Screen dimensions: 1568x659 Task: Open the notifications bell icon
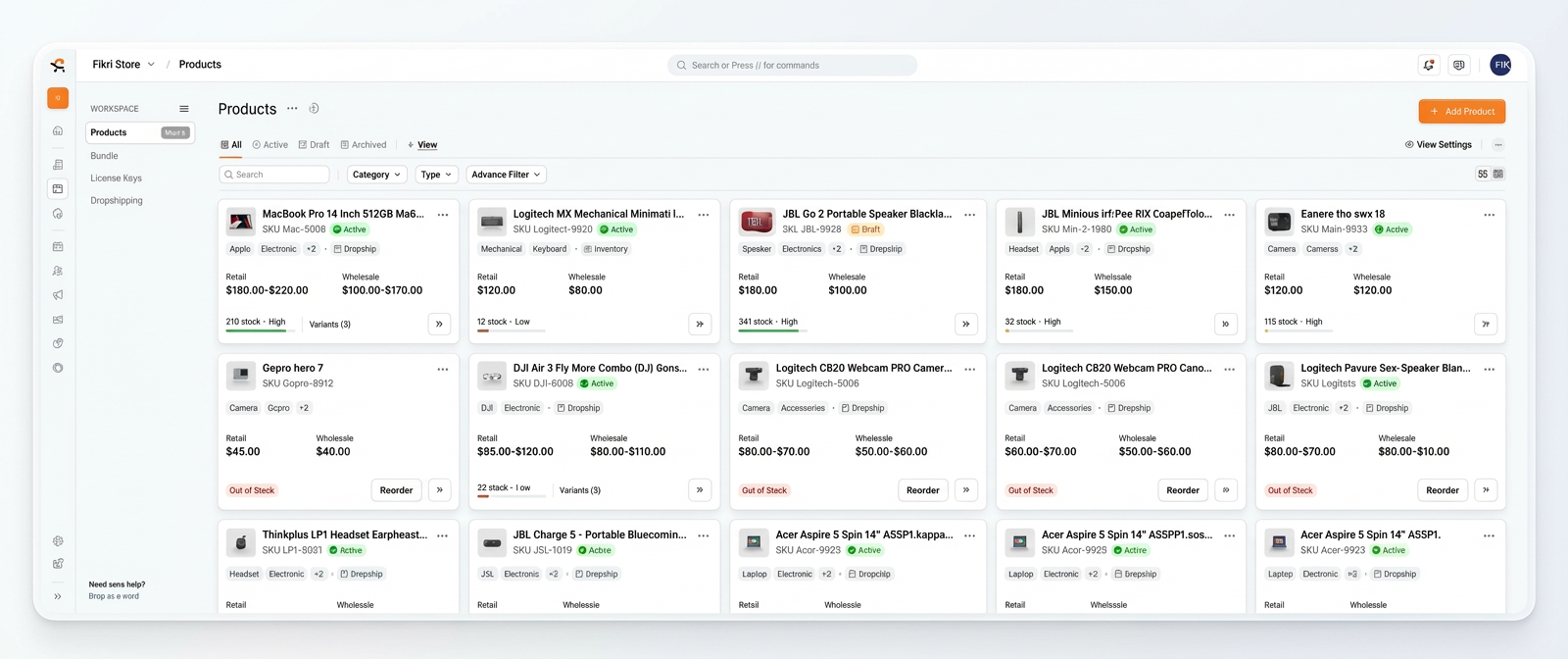(x=1429, y=66)
